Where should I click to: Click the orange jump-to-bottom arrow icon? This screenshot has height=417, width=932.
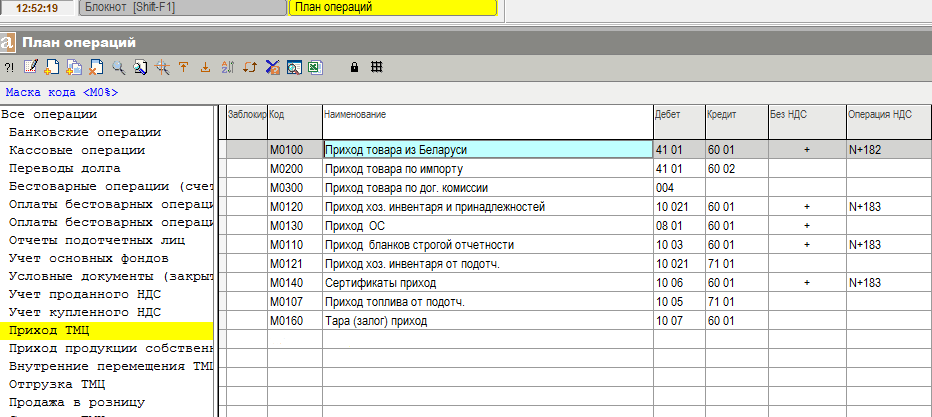point(206,68)
